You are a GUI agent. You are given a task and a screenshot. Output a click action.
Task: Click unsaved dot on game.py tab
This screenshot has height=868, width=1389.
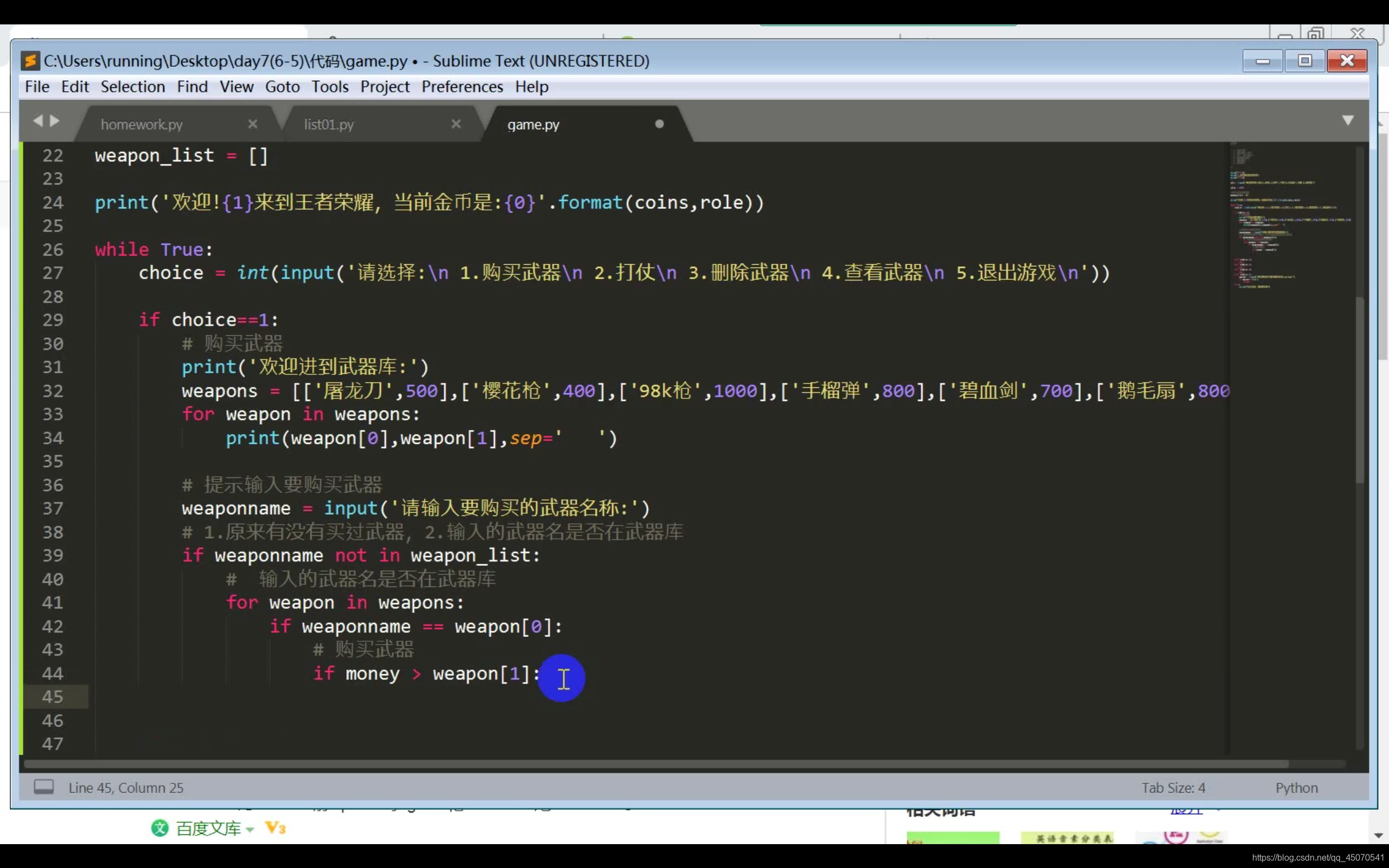(659, 124)
